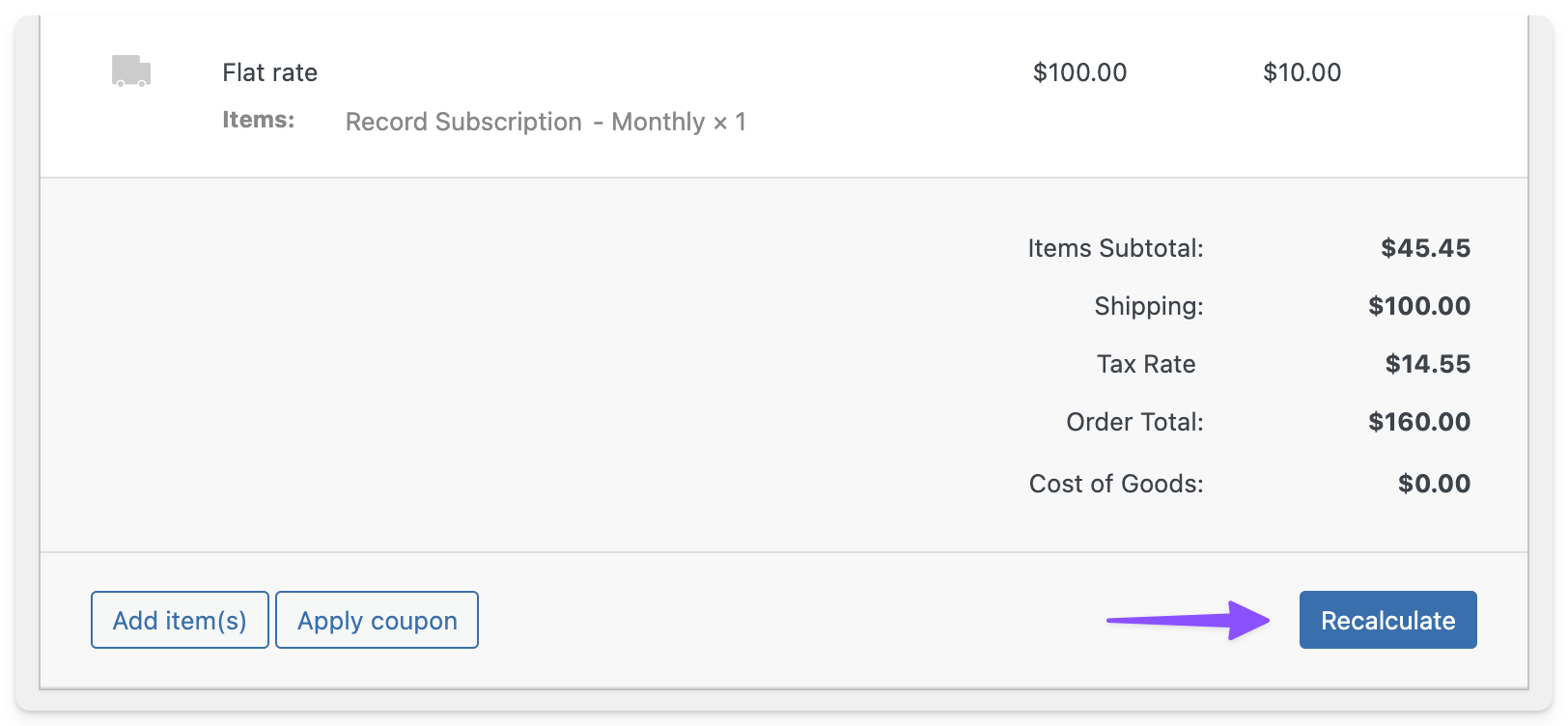Click the Cost of Goods value $0.00
This screenshot has height=726, width=1568.
pyautogui.click(x=1434, y=484)
